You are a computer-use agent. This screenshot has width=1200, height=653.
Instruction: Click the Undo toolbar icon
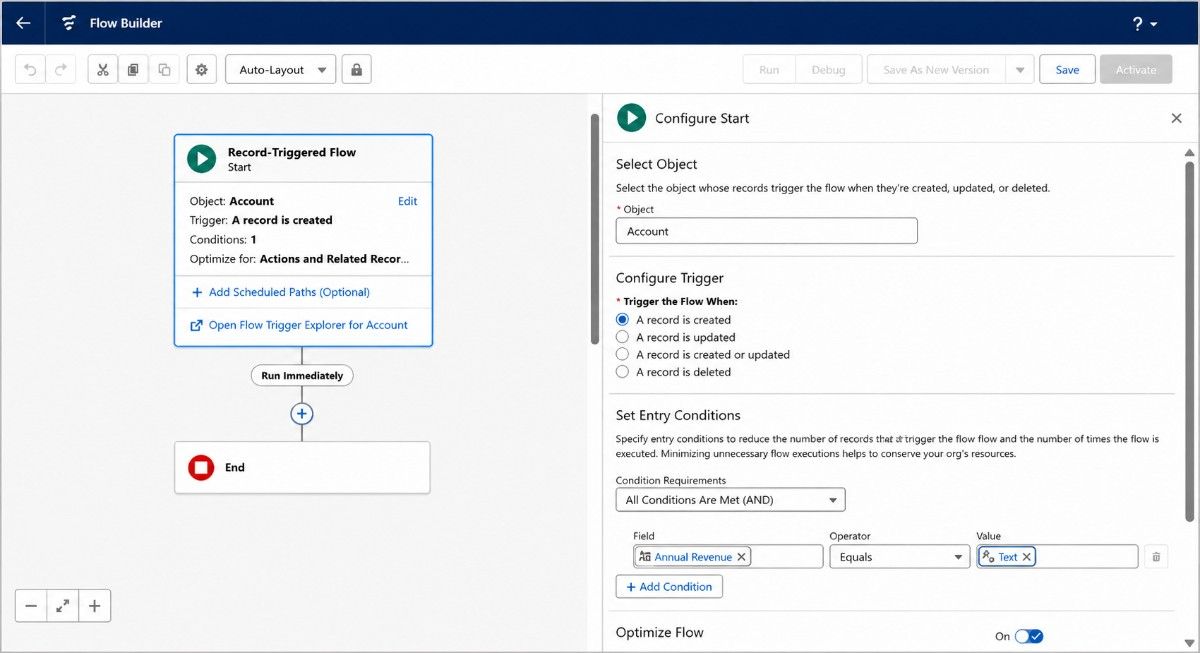click(30, 70)
